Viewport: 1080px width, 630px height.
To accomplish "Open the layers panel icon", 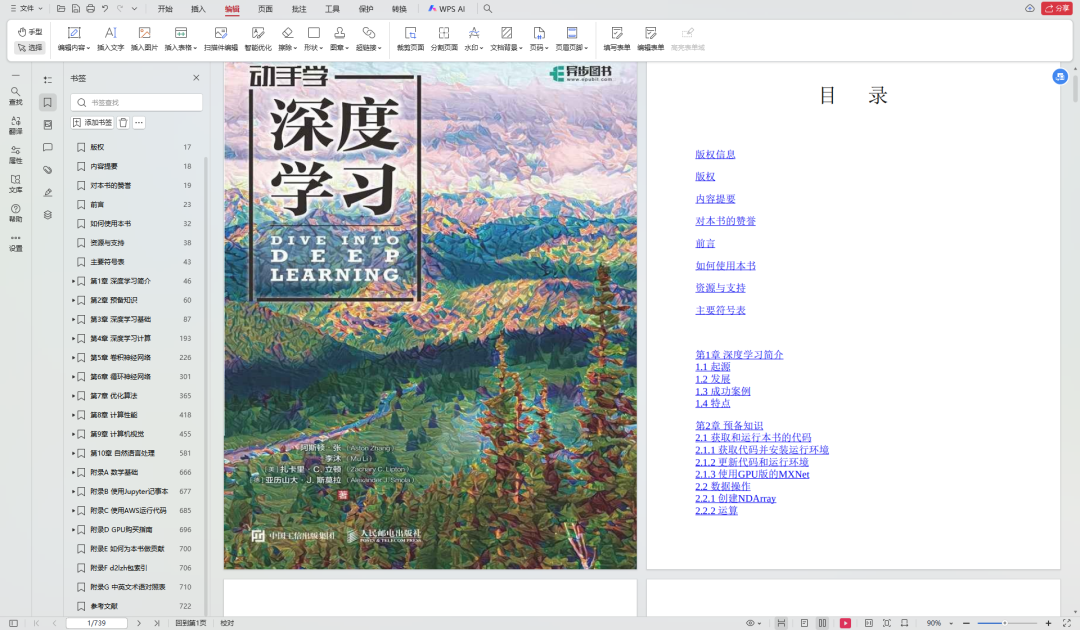I will point(48,215).
